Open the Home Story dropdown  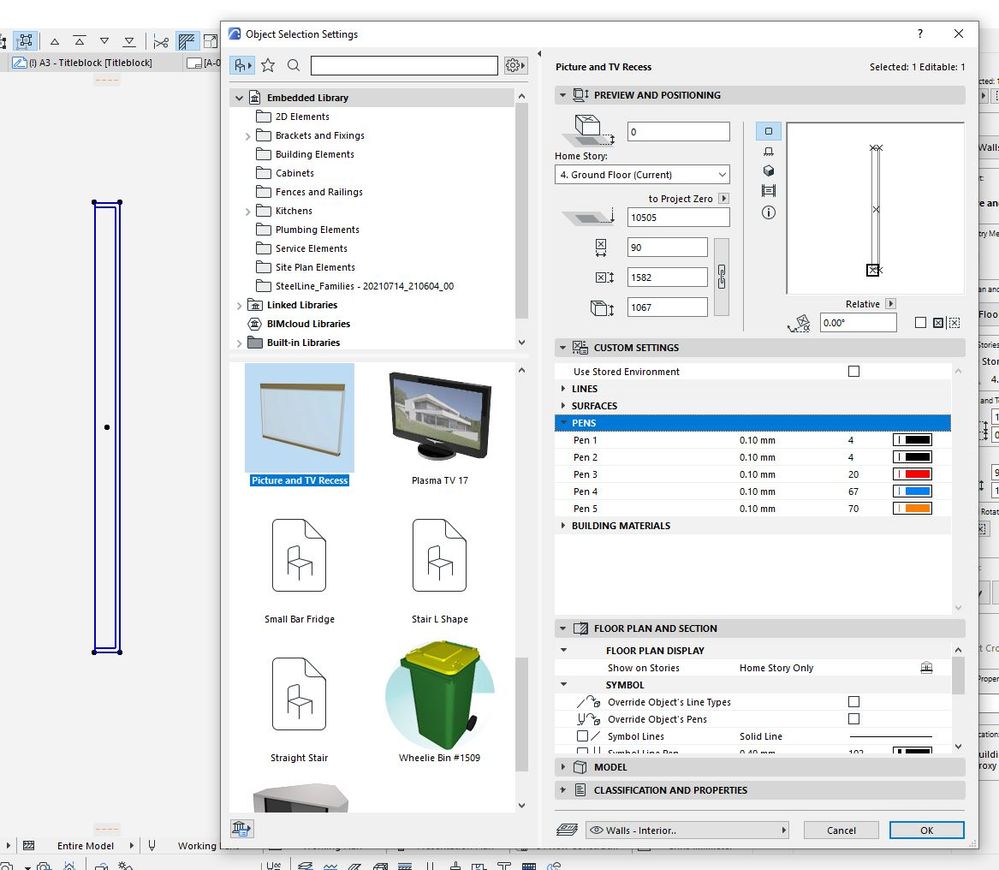642,175
